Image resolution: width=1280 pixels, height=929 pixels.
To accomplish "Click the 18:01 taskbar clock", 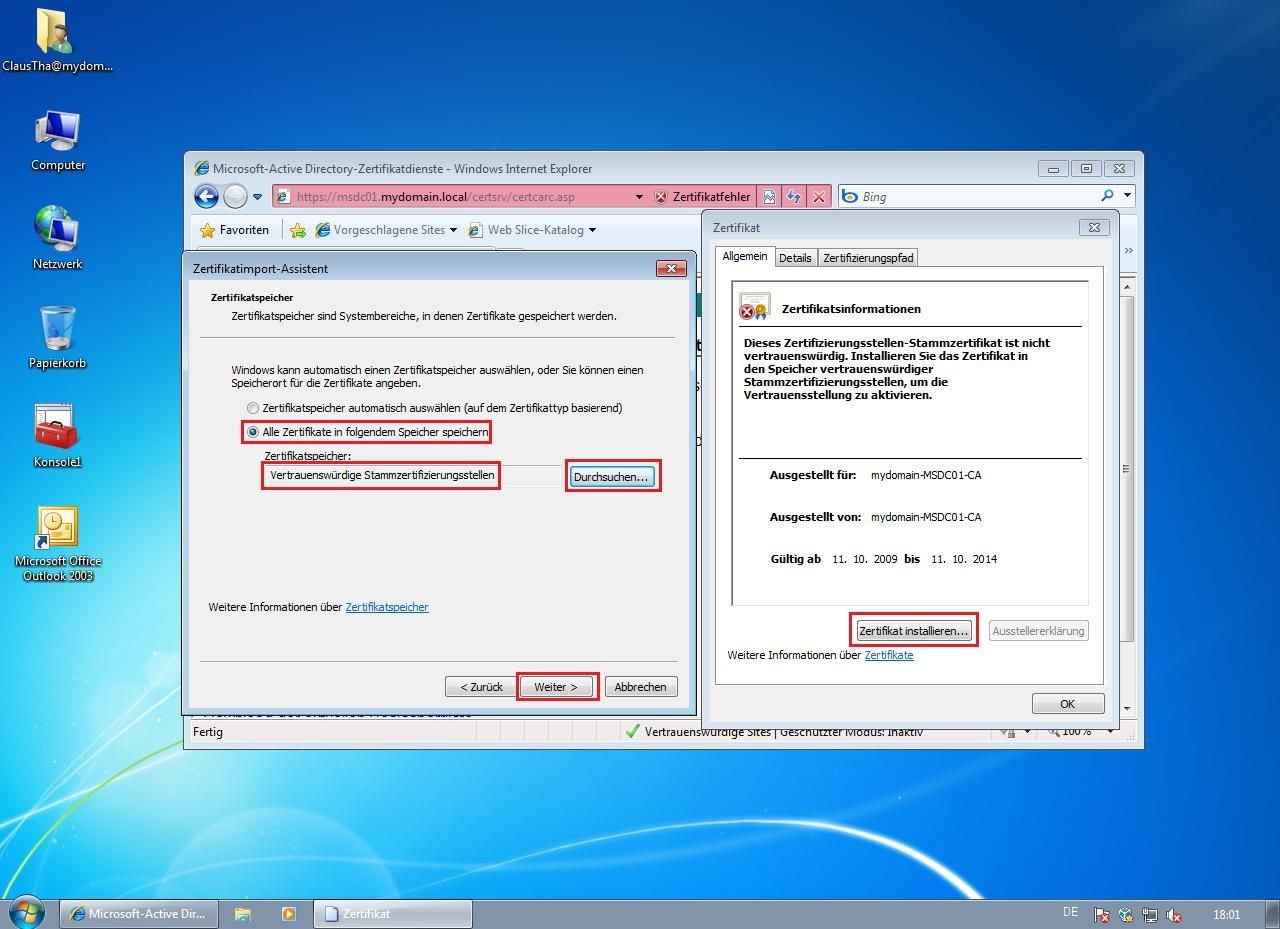I will [1226, 914].
